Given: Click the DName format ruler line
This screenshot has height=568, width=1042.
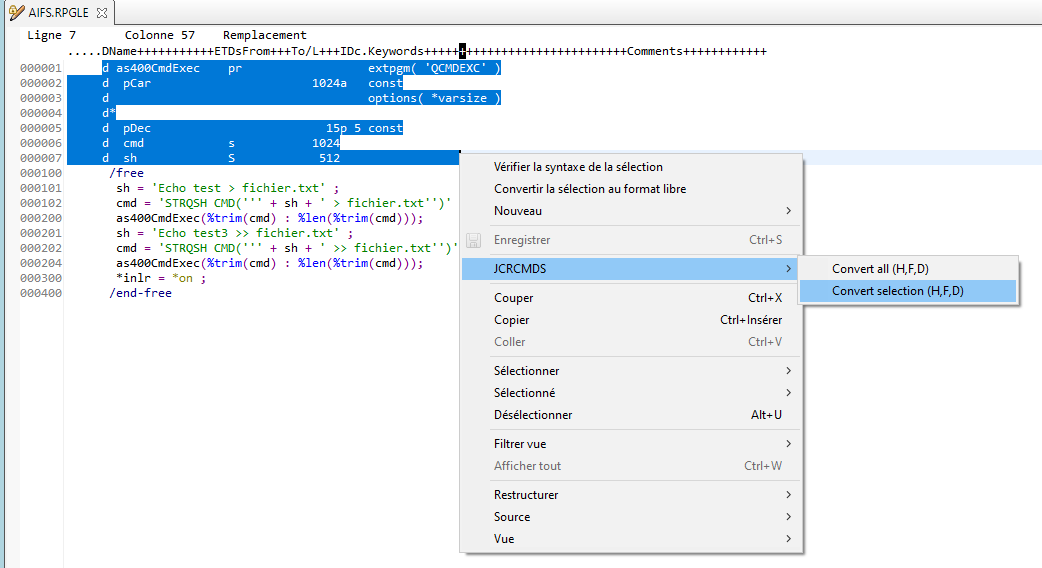Looking at the screenshot, I should tap(417, 51).
